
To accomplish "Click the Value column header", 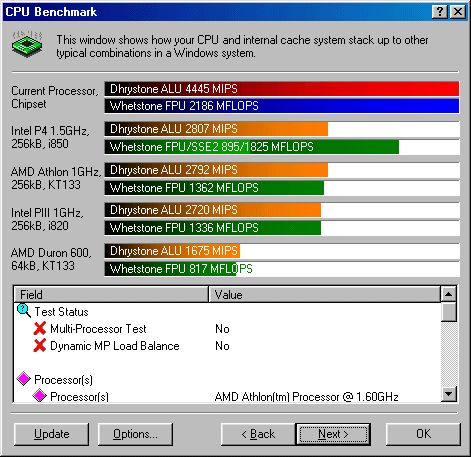I will (x=324, y=294).
